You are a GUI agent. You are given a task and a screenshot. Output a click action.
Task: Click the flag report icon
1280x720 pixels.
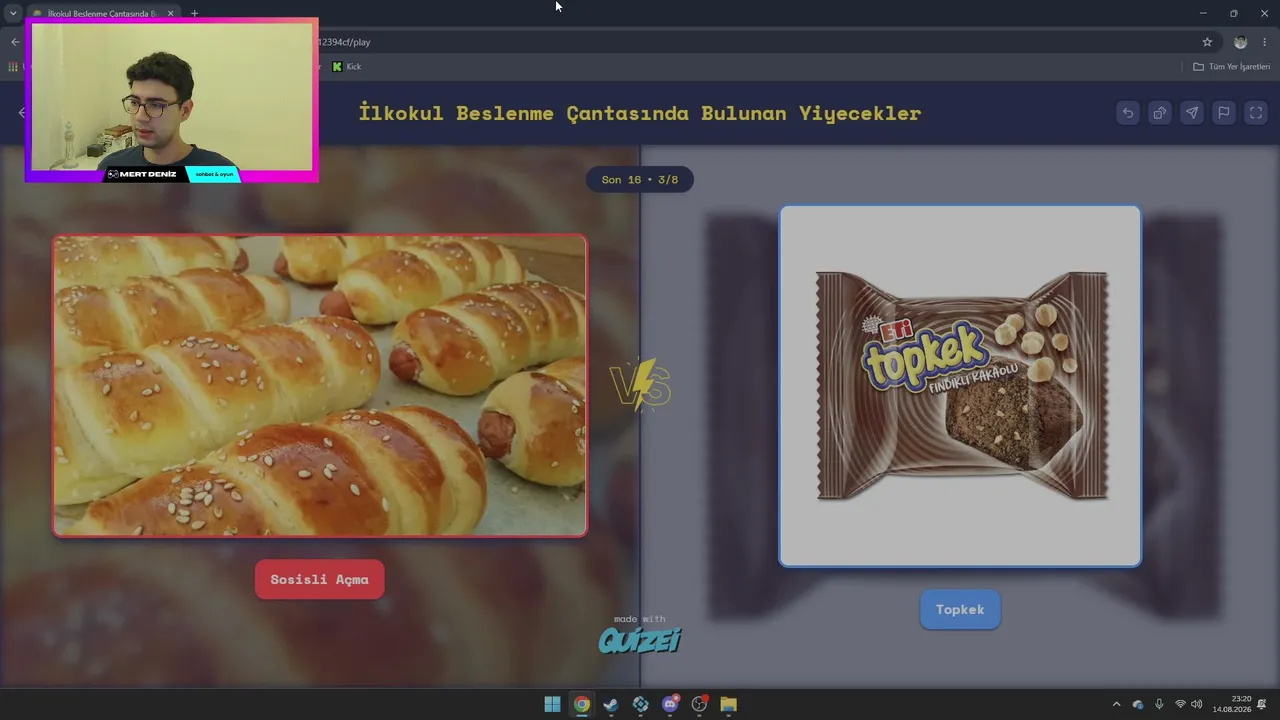click(x=1224, y=113)
